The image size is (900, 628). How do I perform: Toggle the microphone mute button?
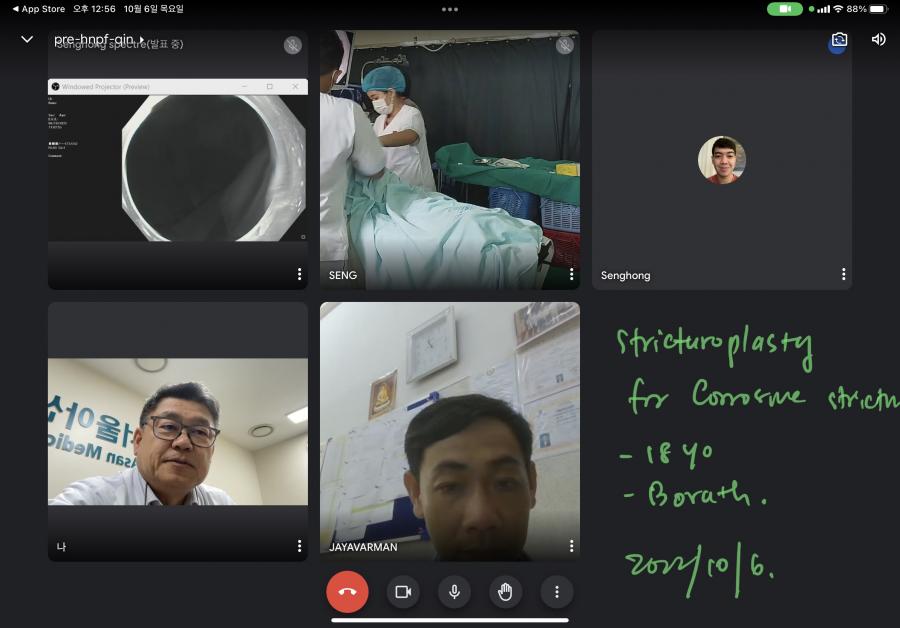[454, 592]
